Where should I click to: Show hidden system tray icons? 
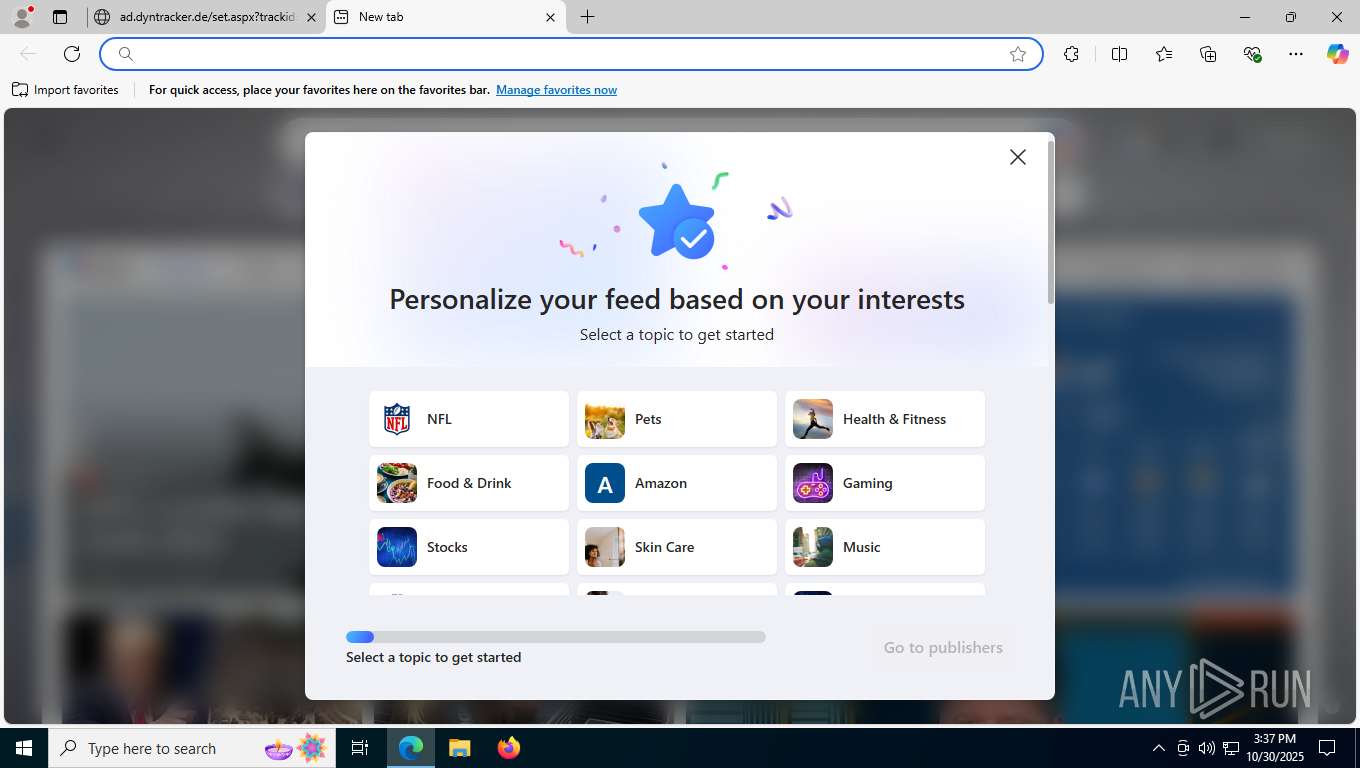pos(1158,748)
